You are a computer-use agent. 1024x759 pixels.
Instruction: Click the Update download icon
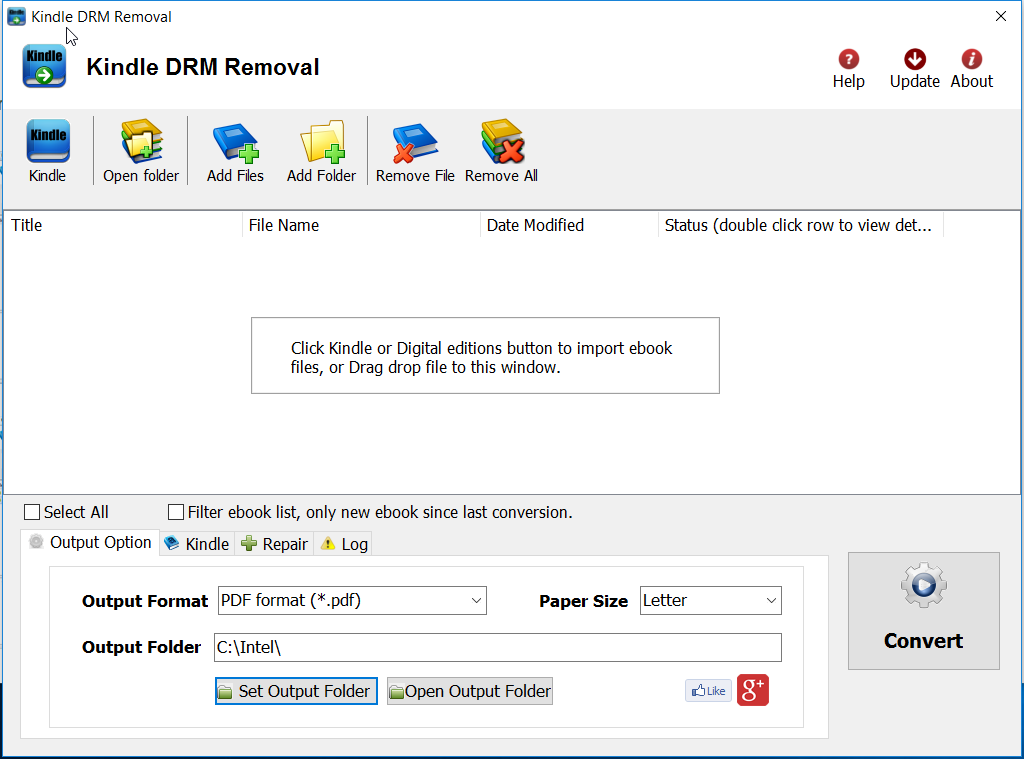tap(914, 60)
